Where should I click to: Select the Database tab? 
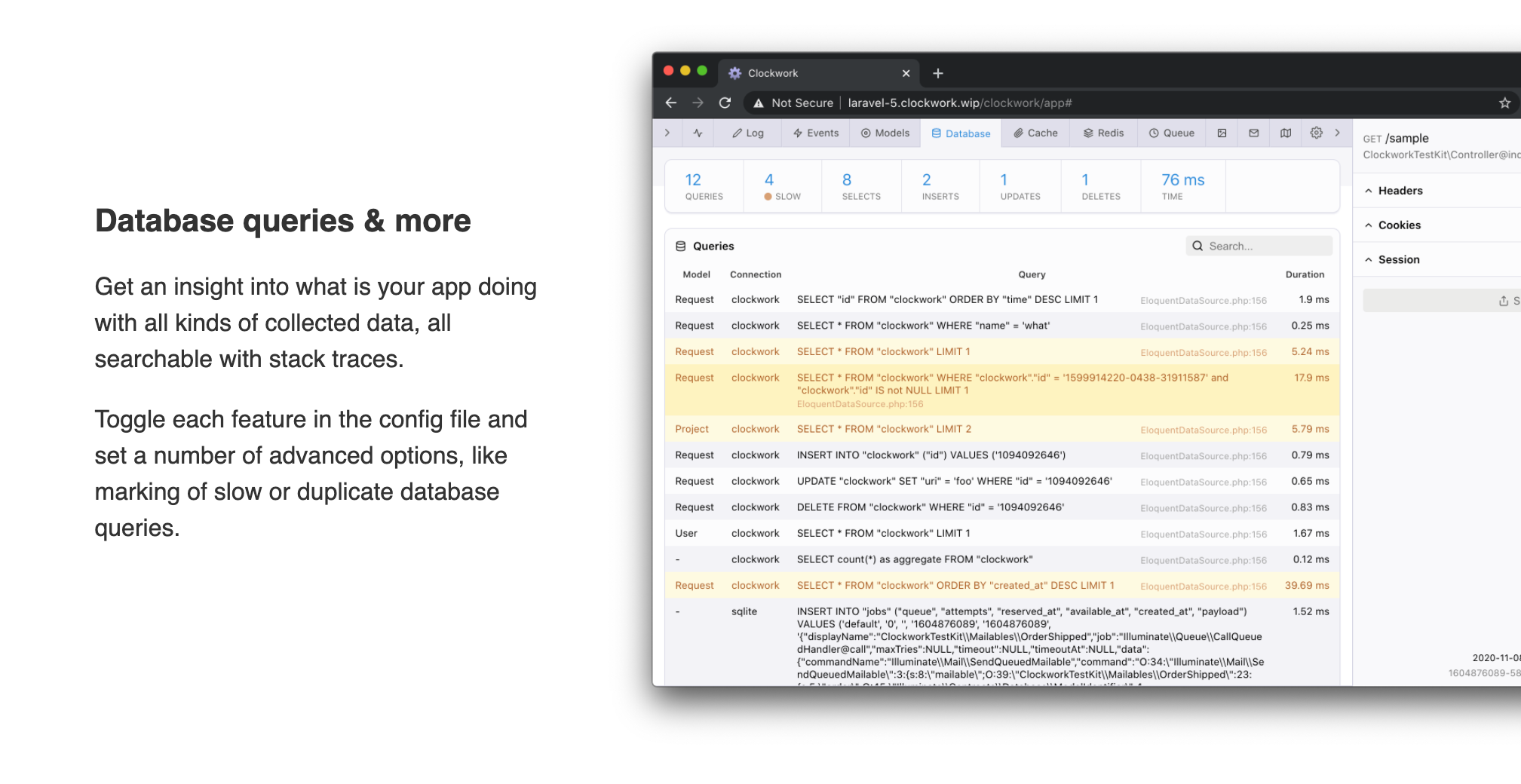(x=961, y=133)
